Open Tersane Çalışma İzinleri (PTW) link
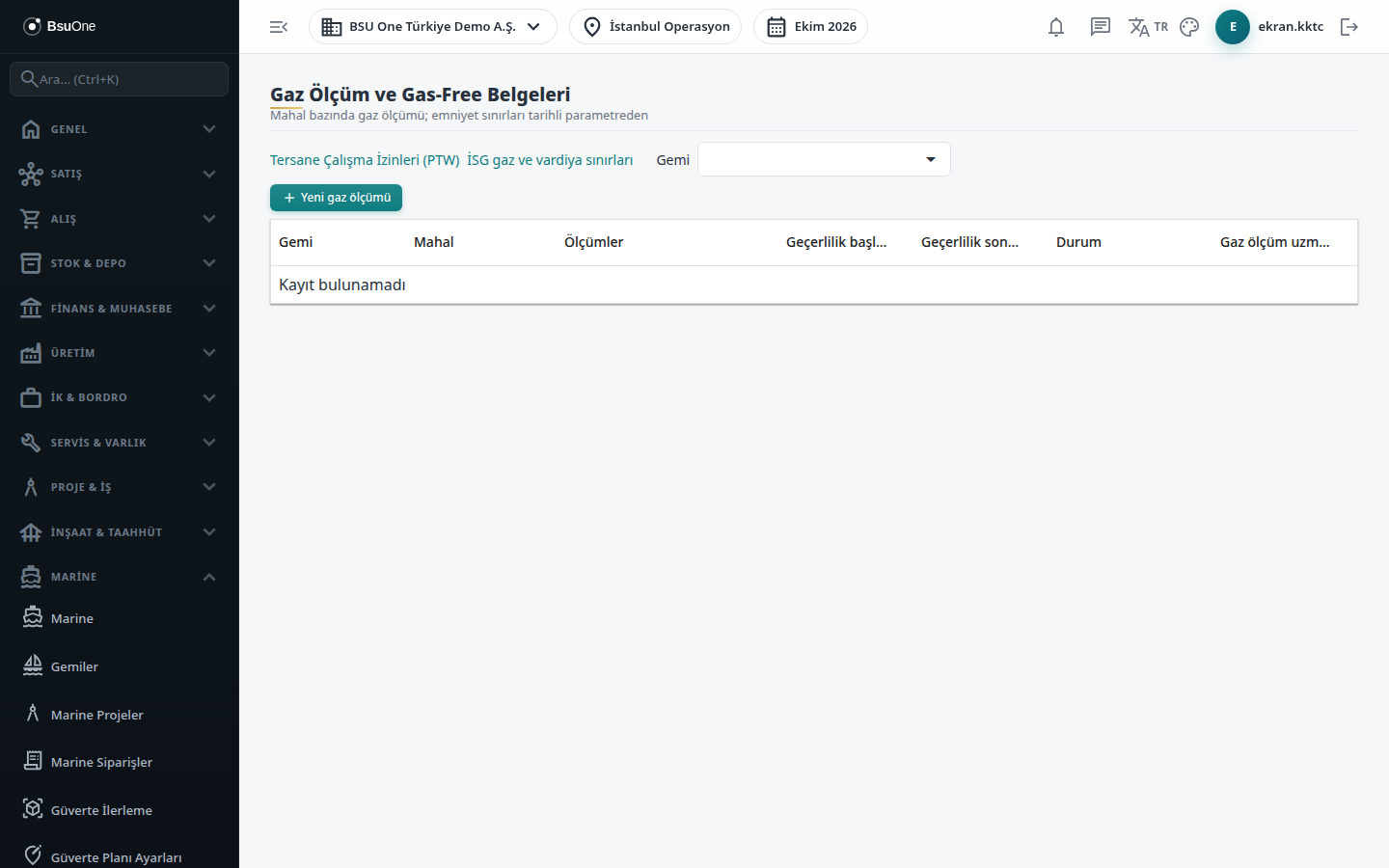The height and width of the screenshot is (868, 1389). [365, 160]
